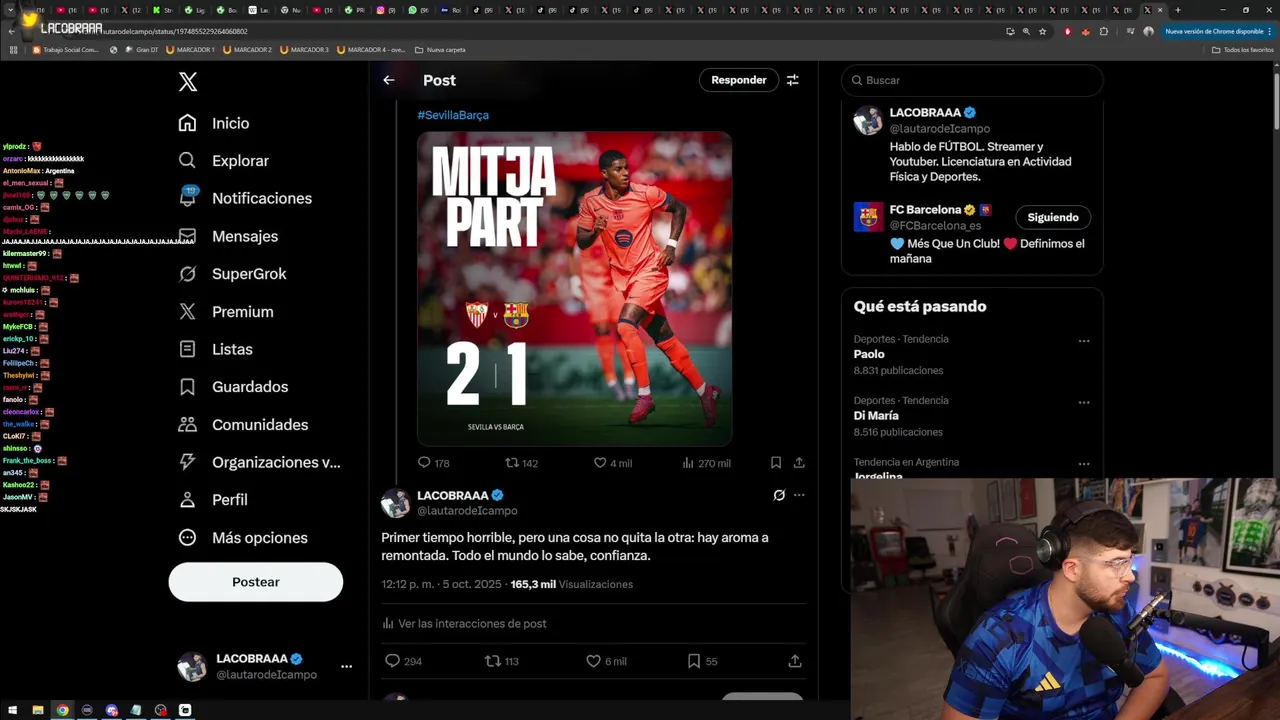Screen dimensions: 1280x720
Task: Open the post's three-dot options menu
Action: click(799, 495)
